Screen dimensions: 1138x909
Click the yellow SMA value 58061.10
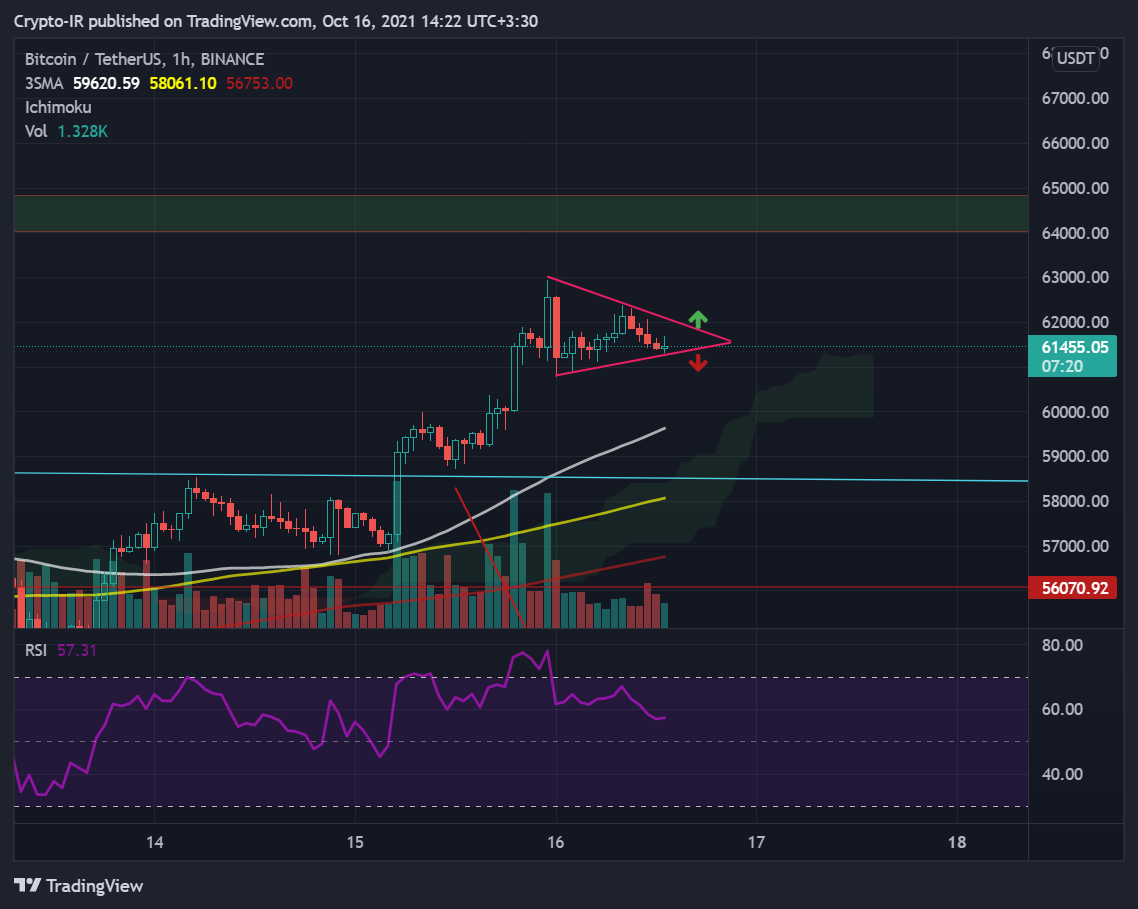point(183,83)
